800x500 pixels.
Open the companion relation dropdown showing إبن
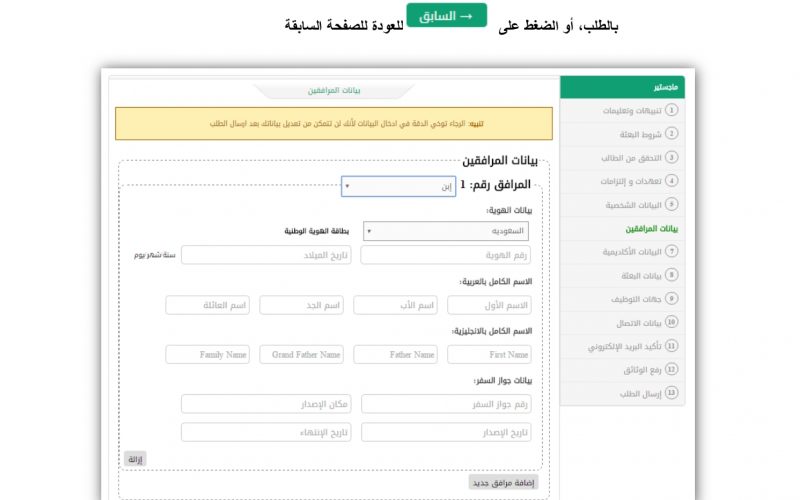click(398, 186)
